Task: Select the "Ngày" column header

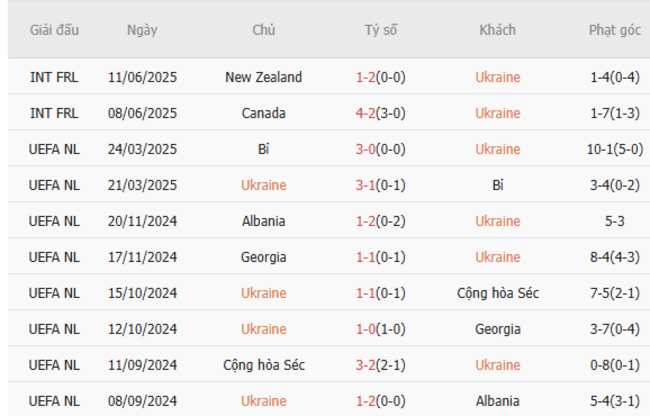Action: 142,30
